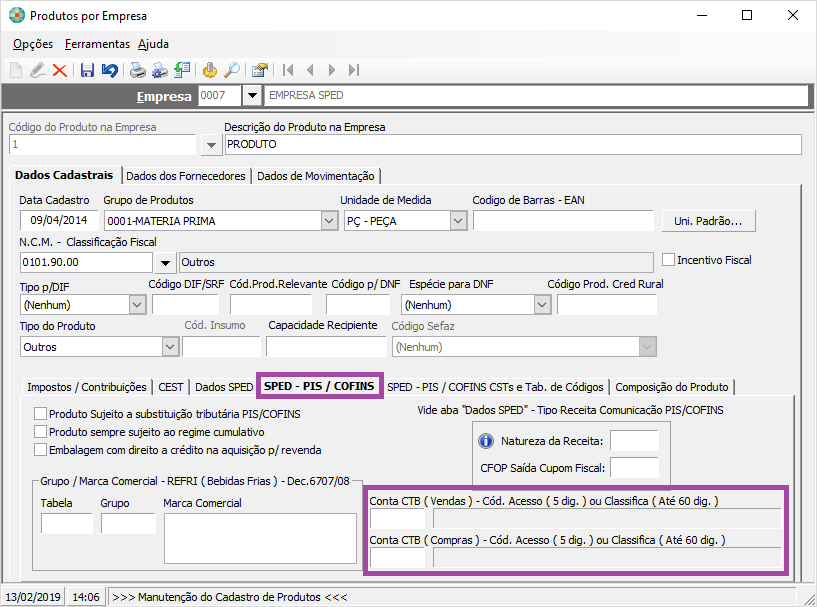817x607 pixels.
Task: Click the Codigo de Barras - EAN field
Action: (563, 221)
